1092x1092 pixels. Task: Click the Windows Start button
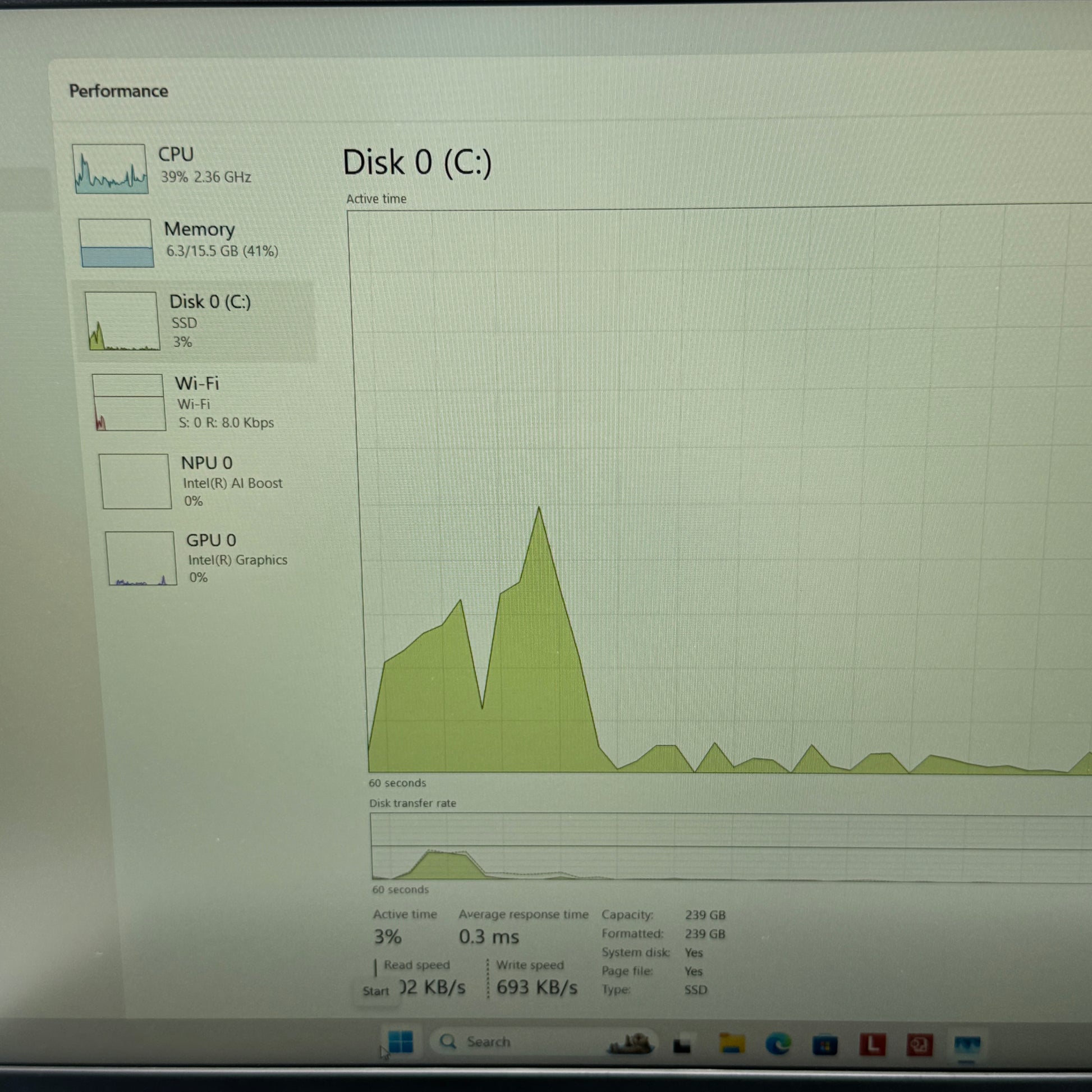tap(401, 1041)
